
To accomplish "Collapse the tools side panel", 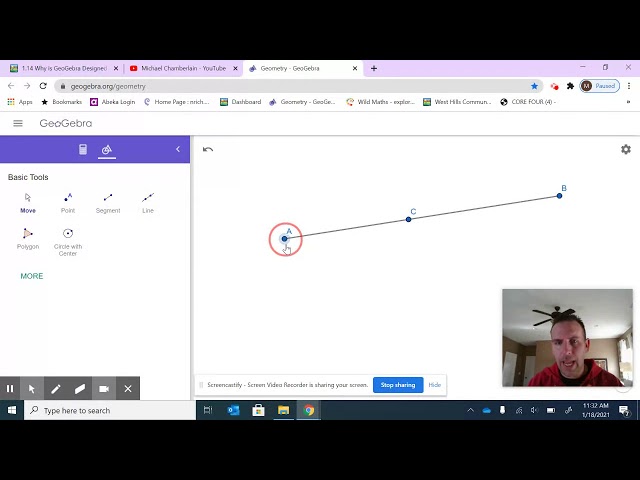I will [x=178, y=149].
